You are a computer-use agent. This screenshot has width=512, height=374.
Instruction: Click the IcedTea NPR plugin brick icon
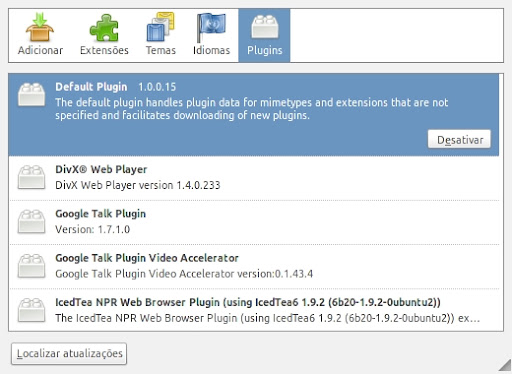(x=31, y=310)
